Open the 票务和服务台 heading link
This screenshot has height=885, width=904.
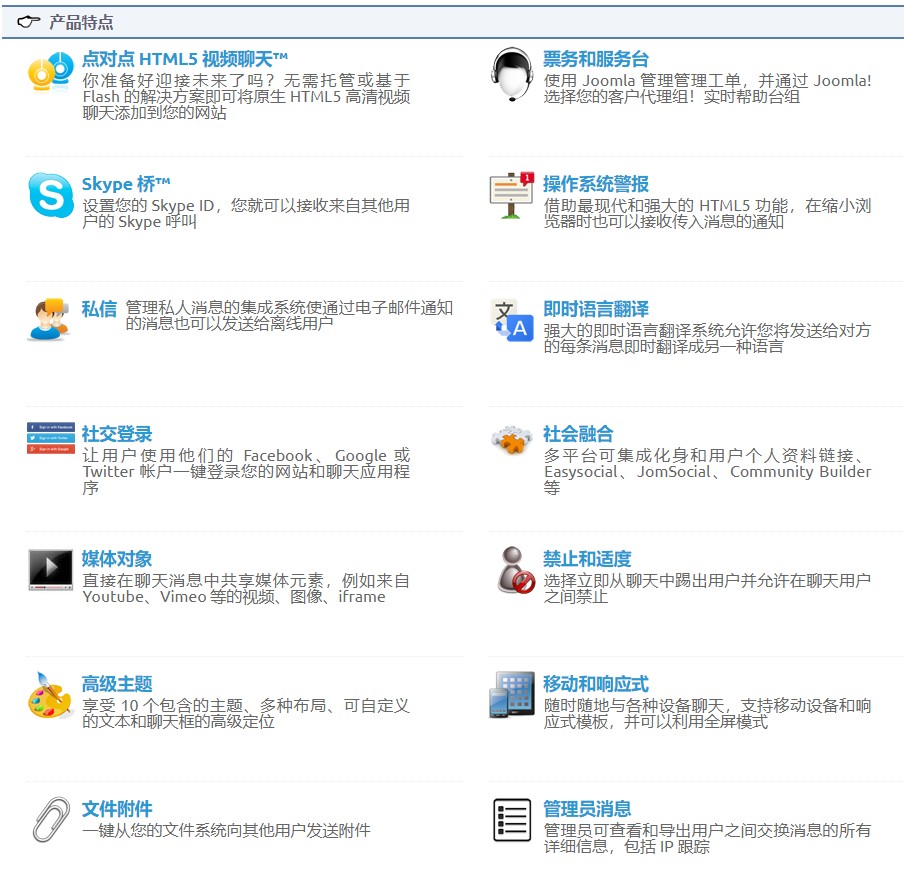(596, 59)
